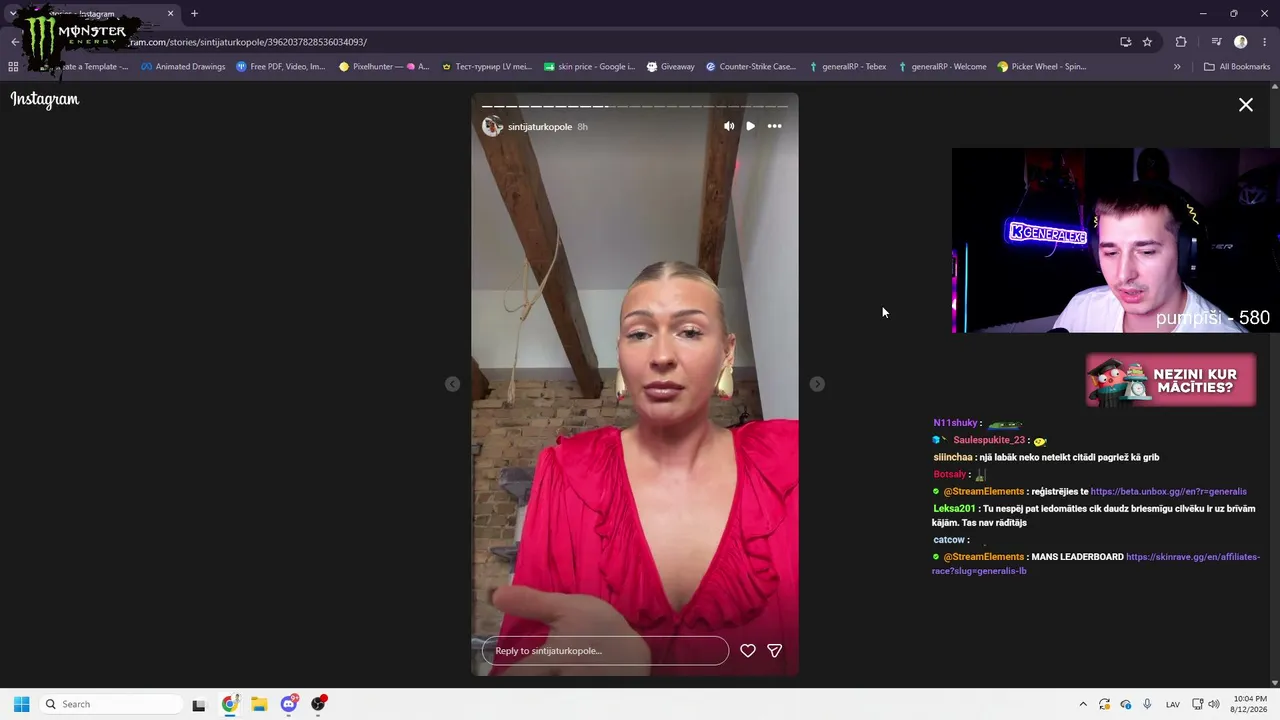The height and width of the screenshot is (720, 1280).
Task: Open OBS Studio from the taskbar
Action: [318, 704]
